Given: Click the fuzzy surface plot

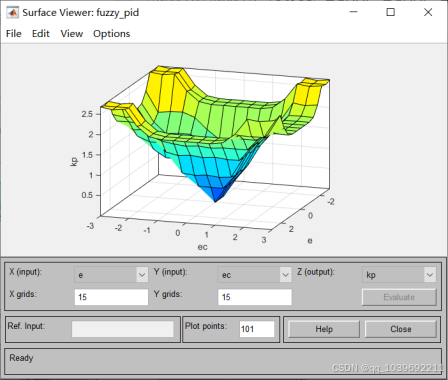Looking at the screenshot, I should (x=215, y=133).
